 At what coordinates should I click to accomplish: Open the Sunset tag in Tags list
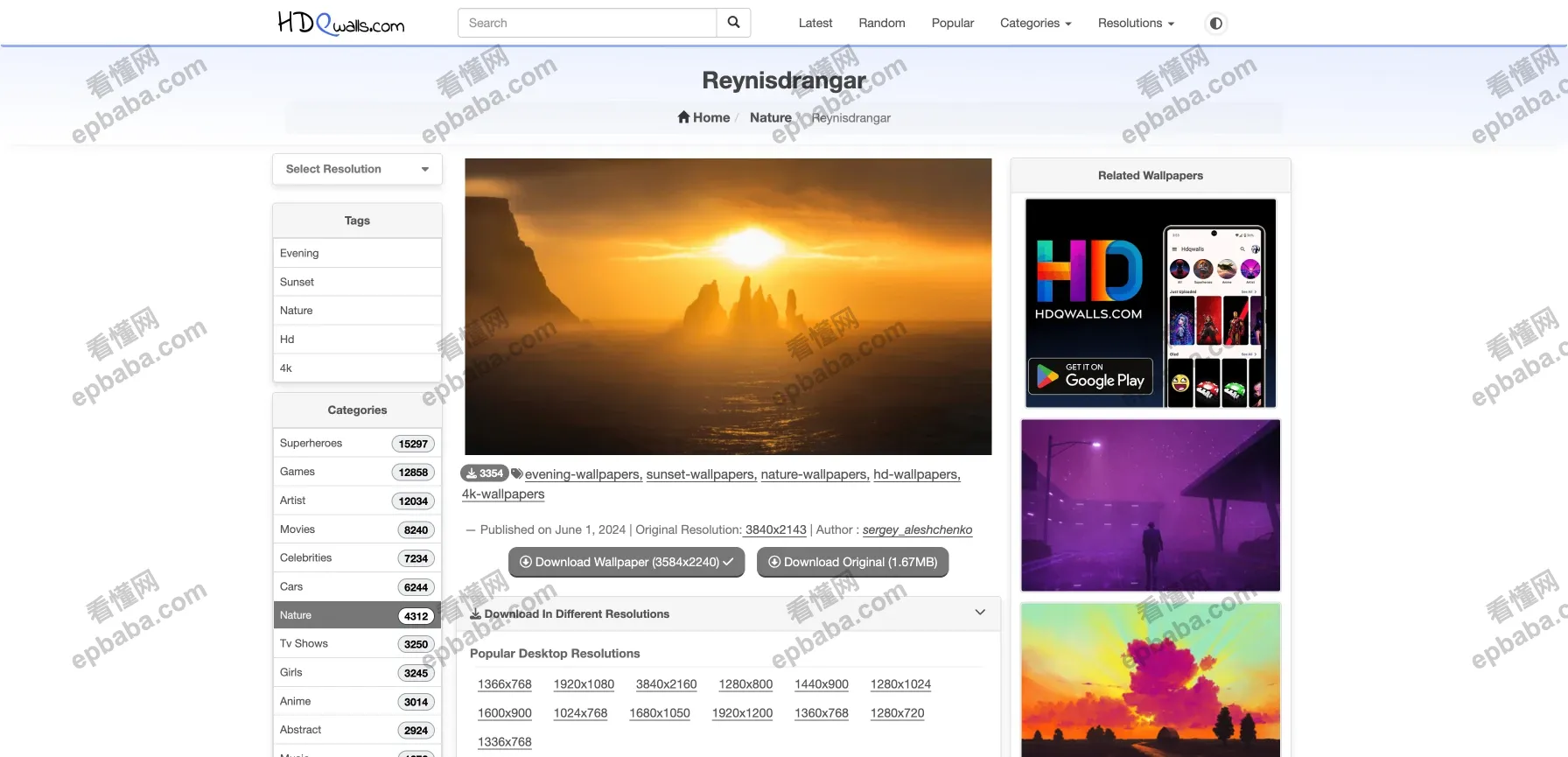[x=297, y=282]
